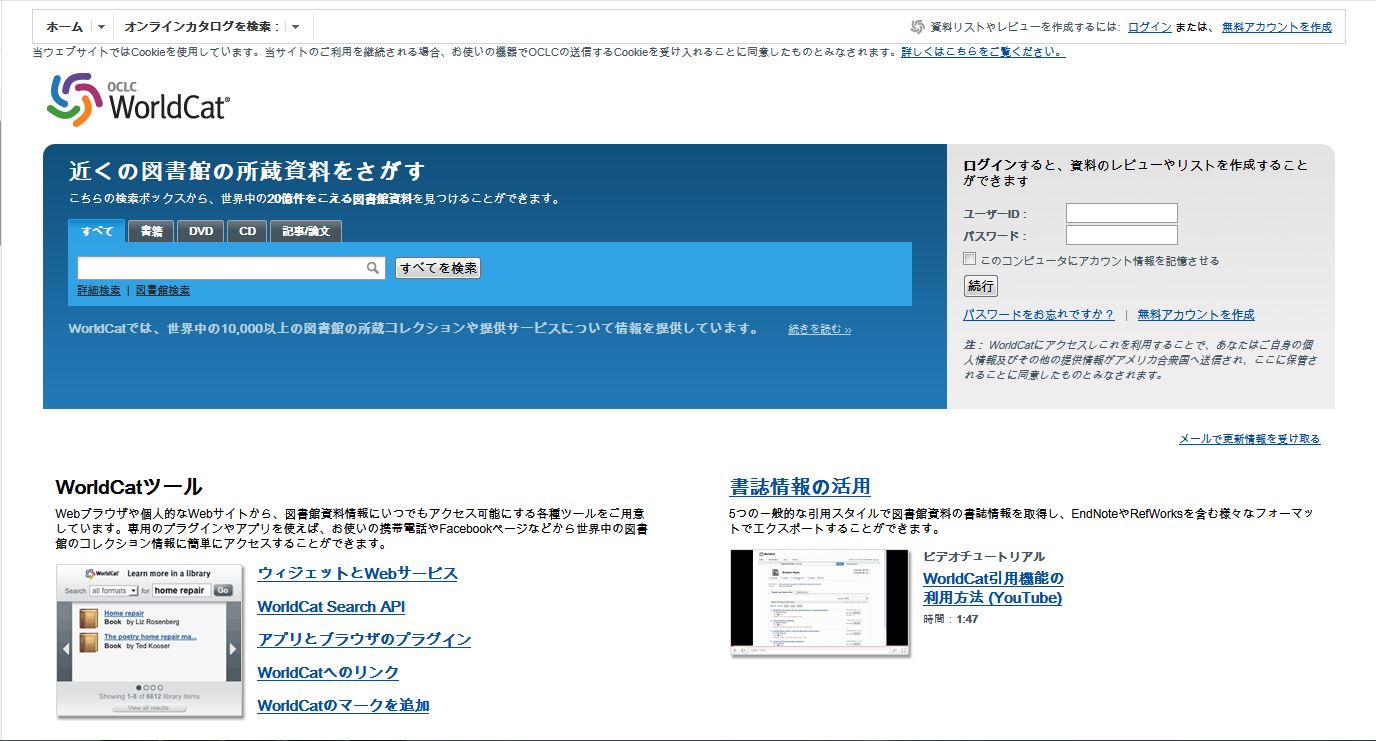Expand the ホーム dropdown arrow

(101, 27)
